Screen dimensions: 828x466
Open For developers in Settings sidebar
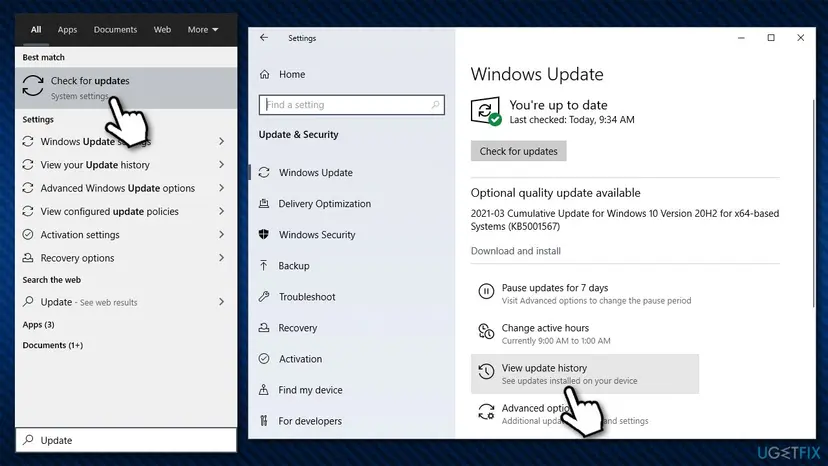point(310,421)
